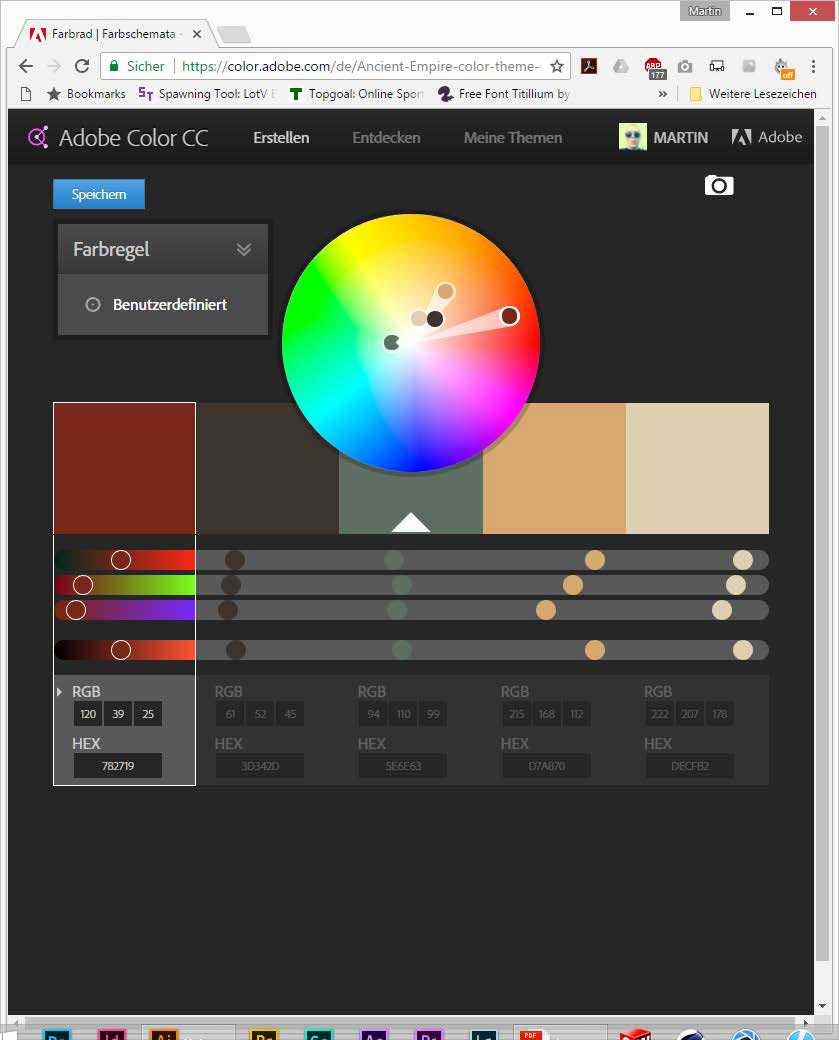Image resolution: width=839 pixels, height=1040 pixels.
Task: Open the MARTIN user menu
Action: pyautogui.click(x=680, y=137)
